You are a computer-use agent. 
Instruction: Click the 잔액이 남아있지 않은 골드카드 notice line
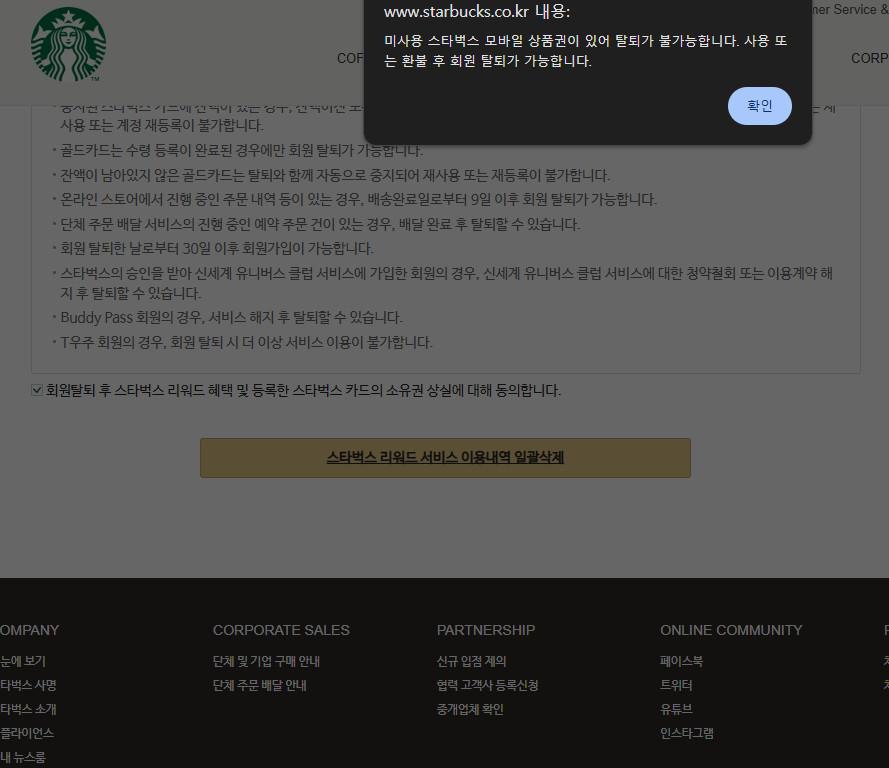click(335, 175)
